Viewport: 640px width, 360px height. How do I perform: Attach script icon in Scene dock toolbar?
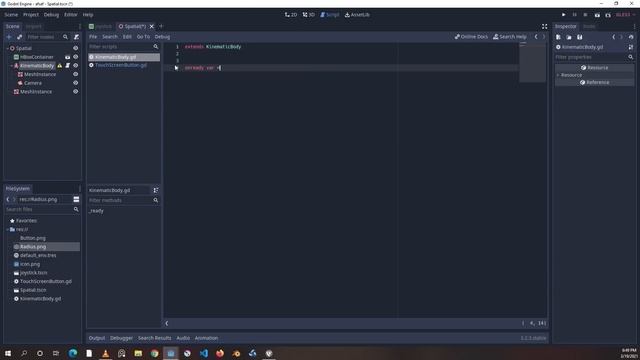(x=76, y=37)
